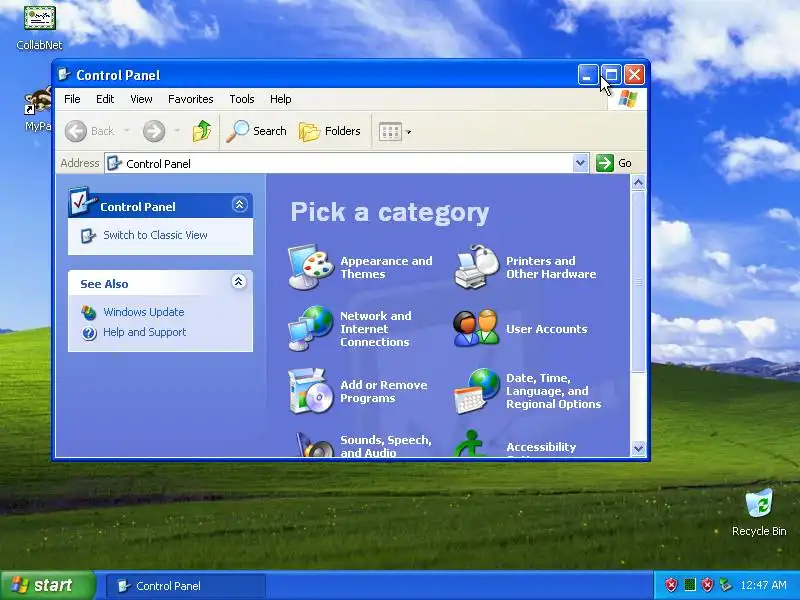Open the Sounds, Speech, and Audio icon
This screenshot has height=600, width=800.
coord(314,445)
